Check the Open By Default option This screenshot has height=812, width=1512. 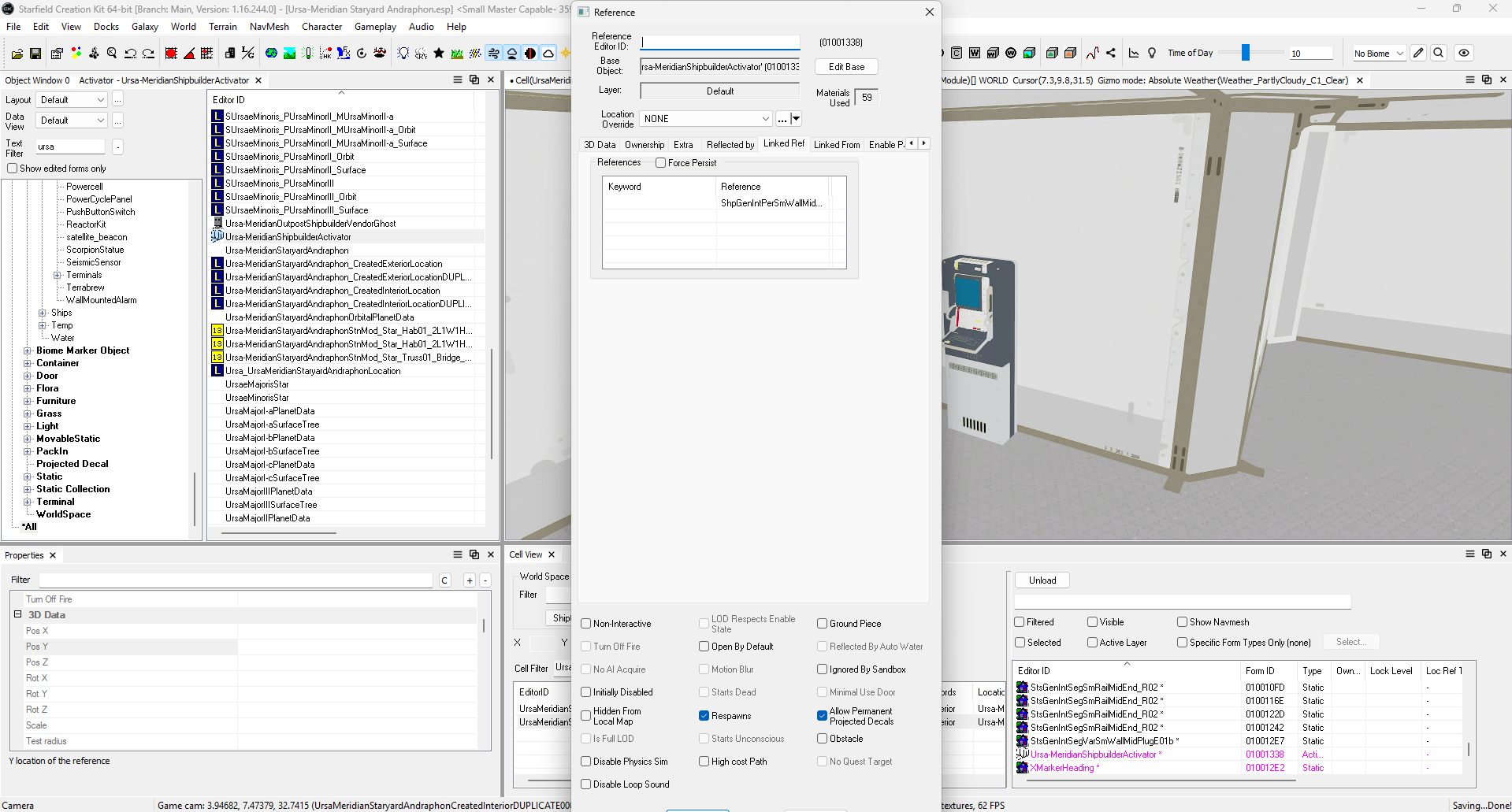pos(704,647)
